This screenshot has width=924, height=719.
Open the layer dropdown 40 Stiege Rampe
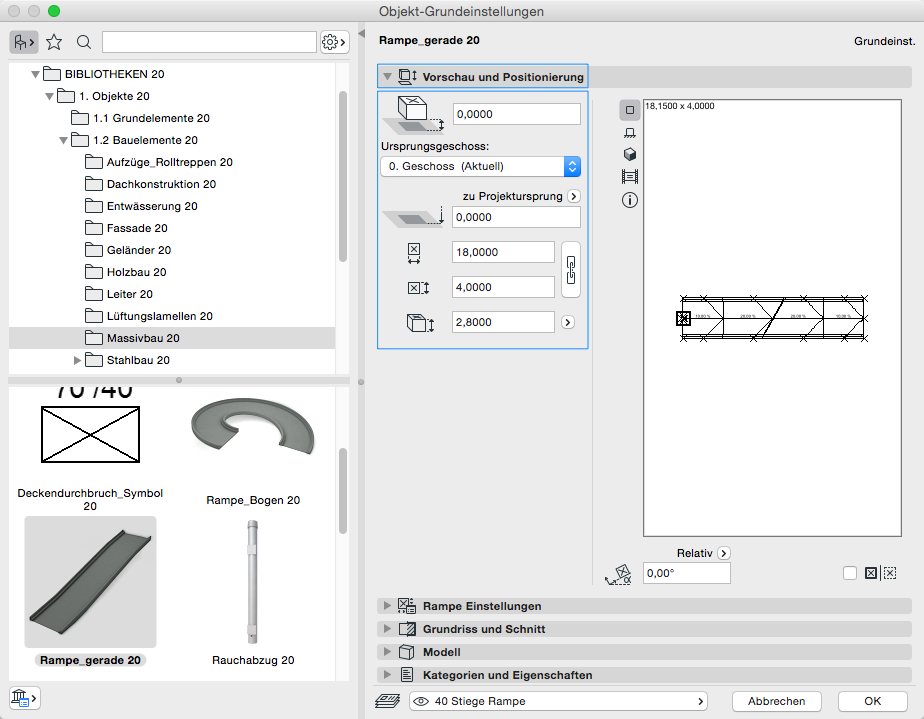558,701
